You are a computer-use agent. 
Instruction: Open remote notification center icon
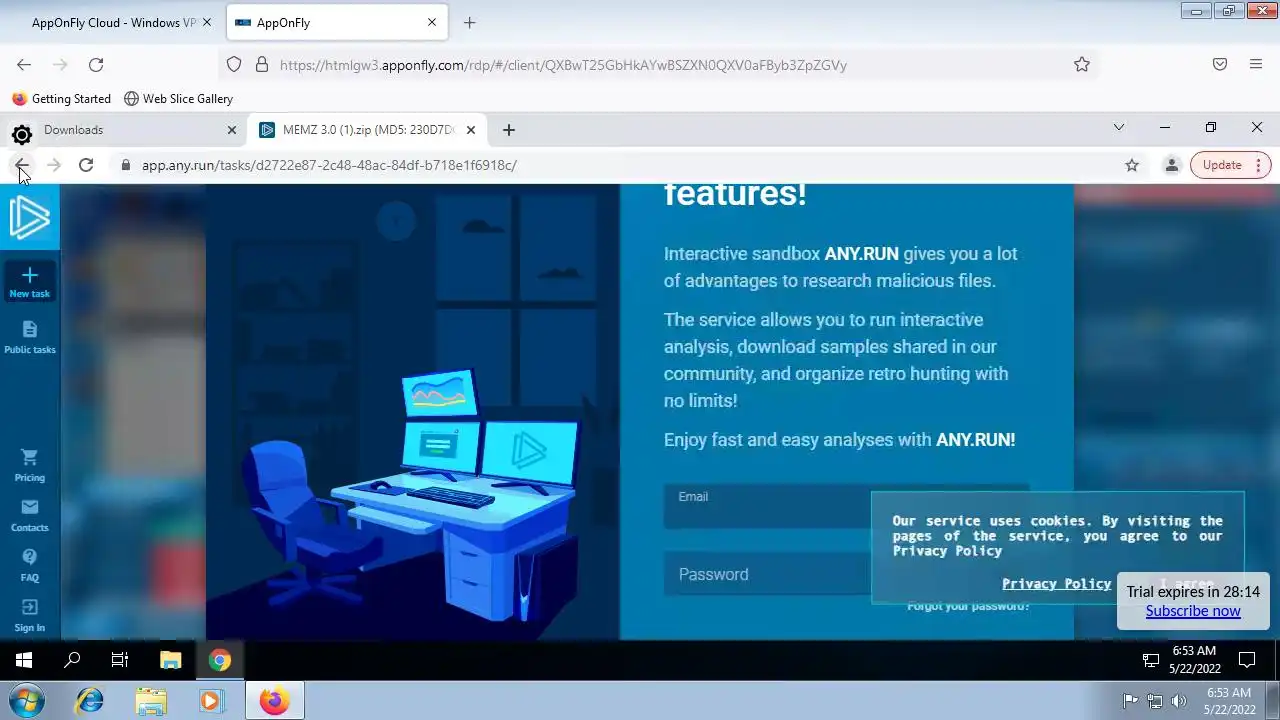coord(1247,660)
